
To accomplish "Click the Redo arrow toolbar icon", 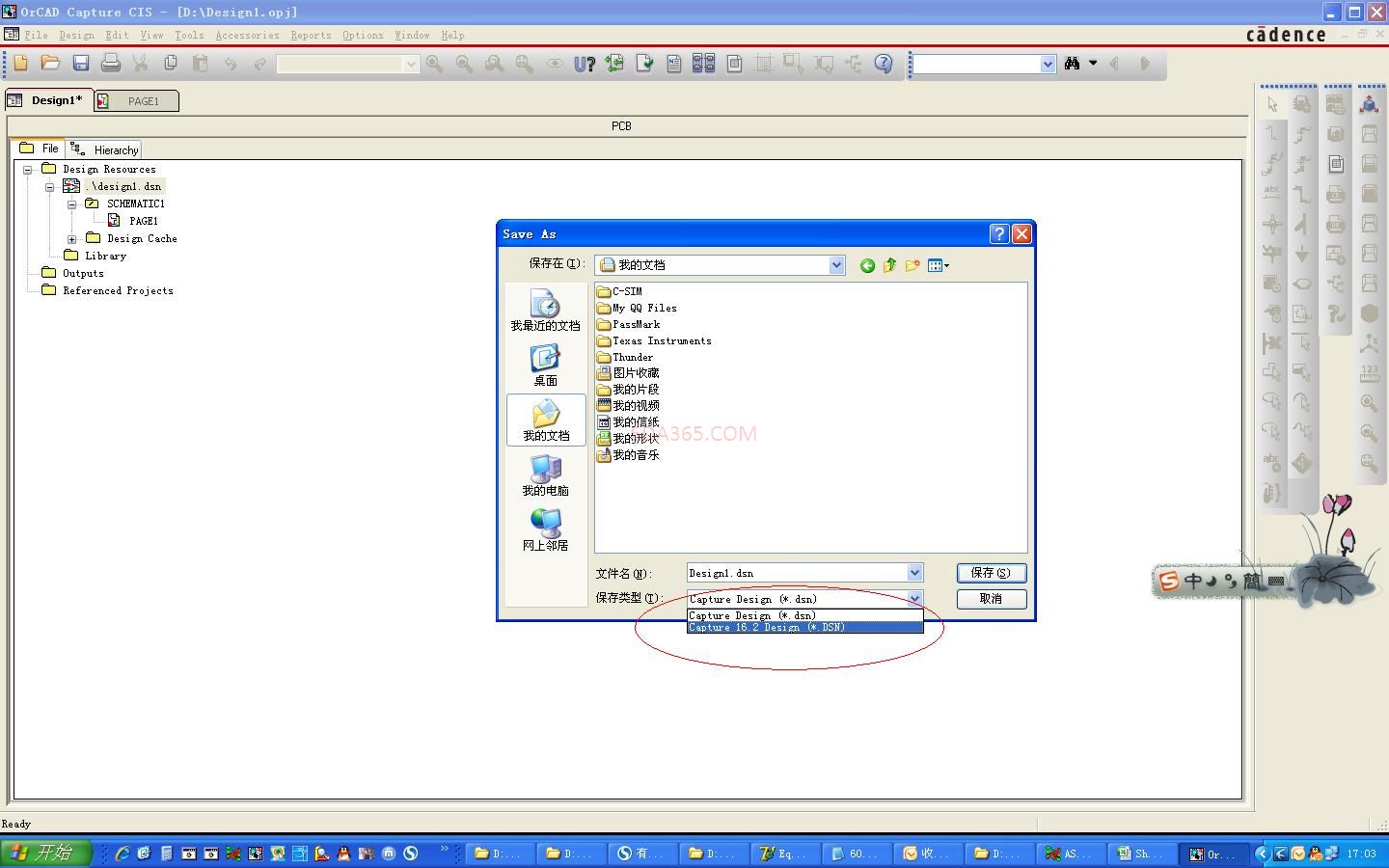I will [x=260, y=64].
